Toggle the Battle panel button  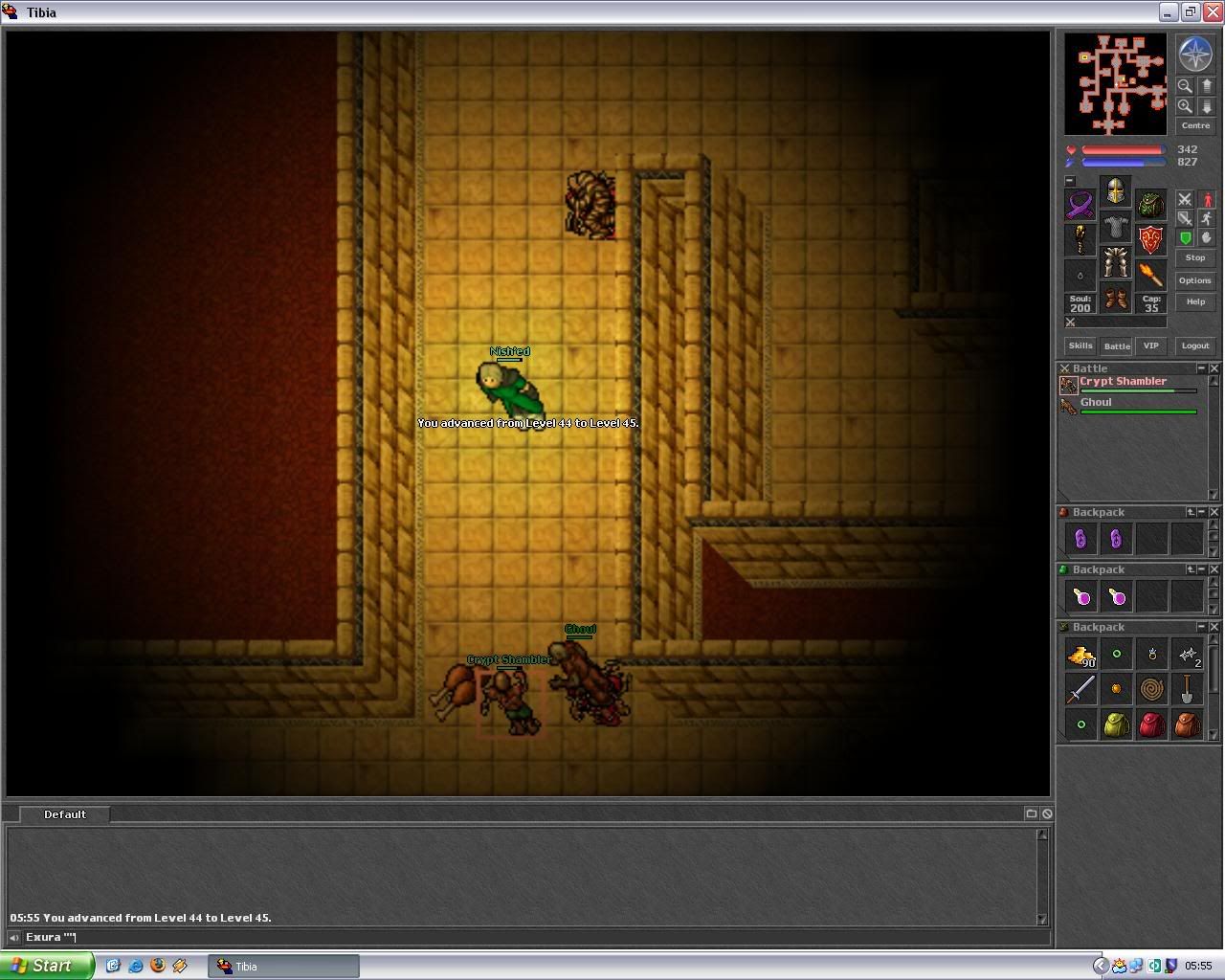[1117, 345]
